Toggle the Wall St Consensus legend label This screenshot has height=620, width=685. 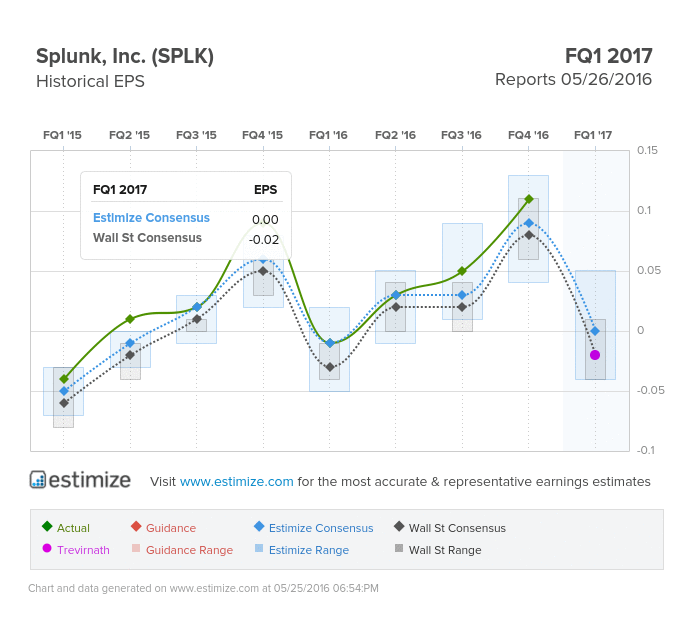pyautogui.click(x=457, y=528)
